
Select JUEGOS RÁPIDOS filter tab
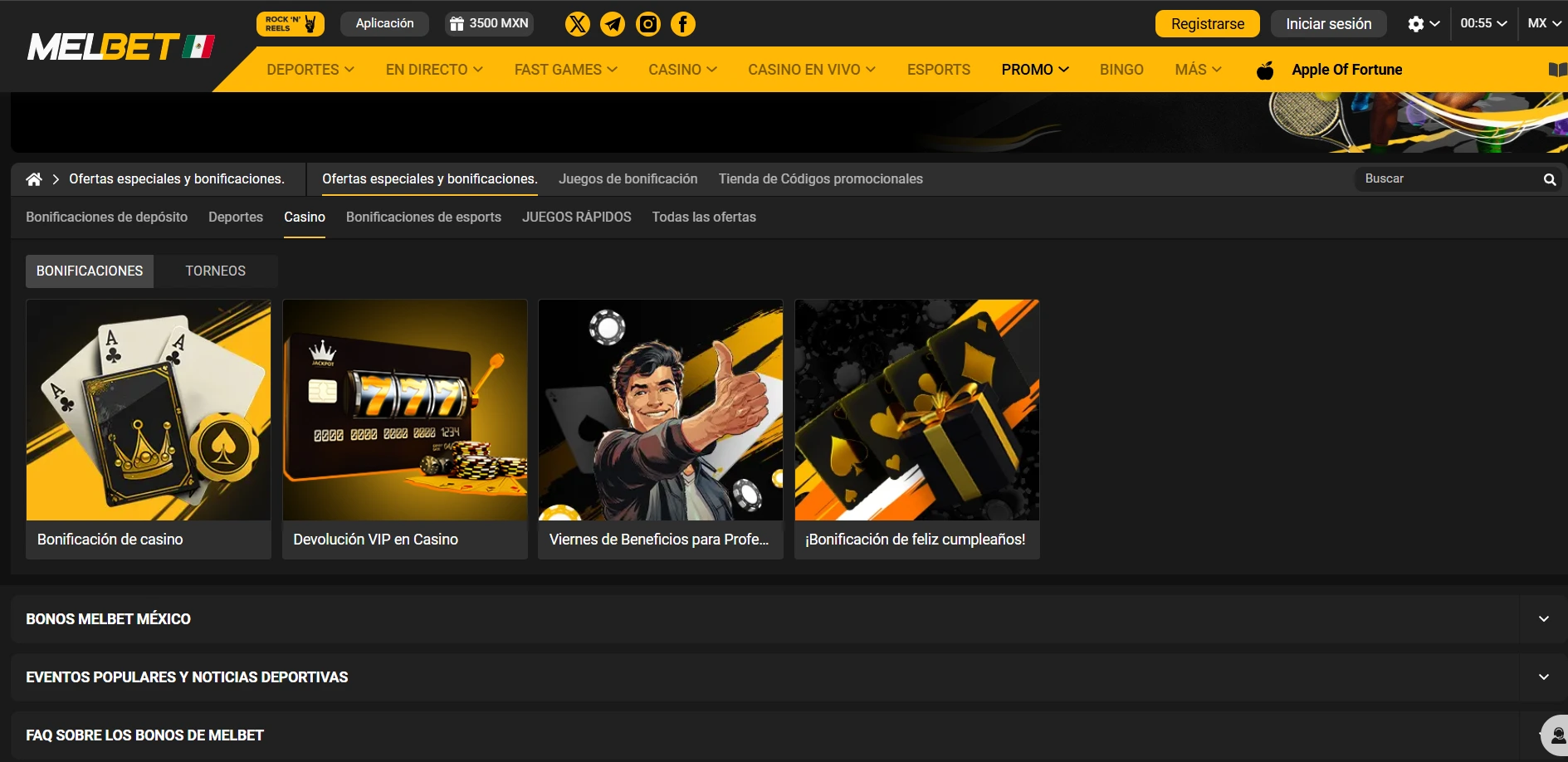[577, 217]
